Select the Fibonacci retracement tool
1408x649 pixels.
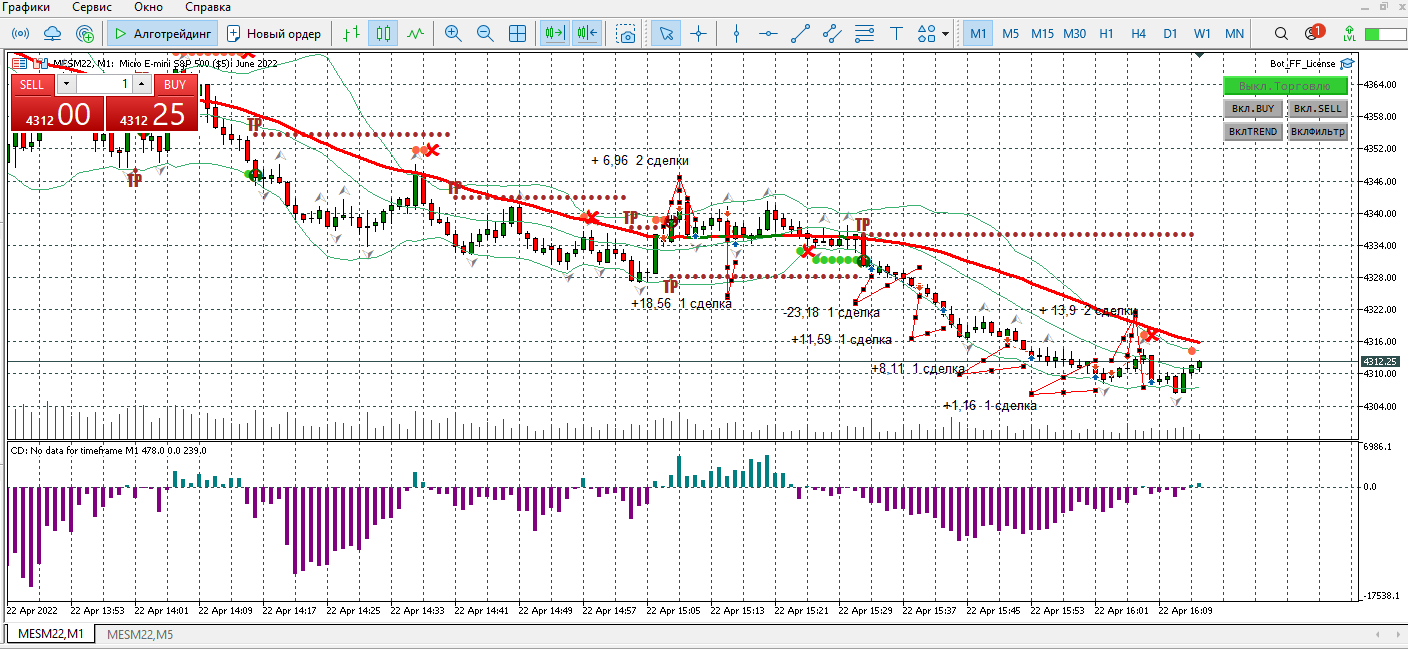tap(864, 33)
